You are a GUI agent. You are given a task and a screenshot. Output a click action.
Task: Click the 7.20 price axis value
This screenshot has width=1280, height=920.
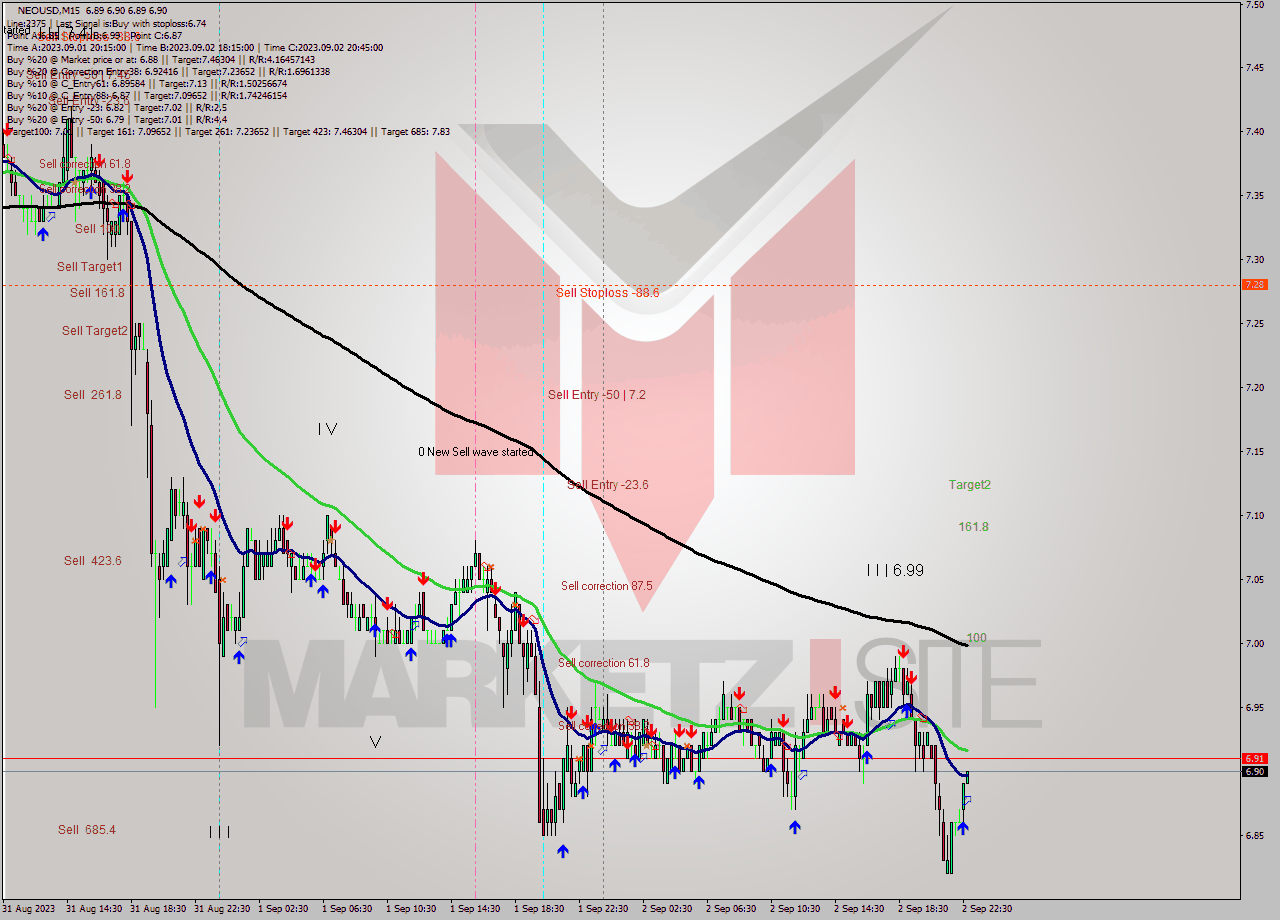click(x=1254, y=388)
